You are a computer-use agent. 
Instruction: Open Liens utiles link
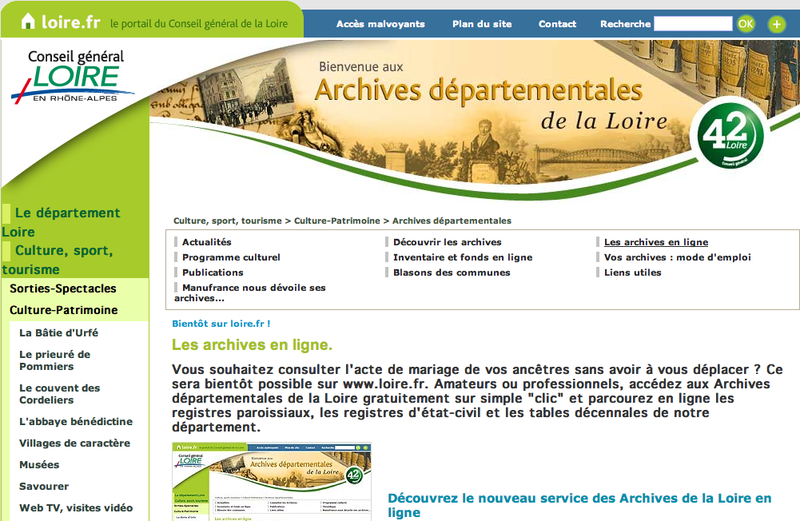tap(633, 272)
